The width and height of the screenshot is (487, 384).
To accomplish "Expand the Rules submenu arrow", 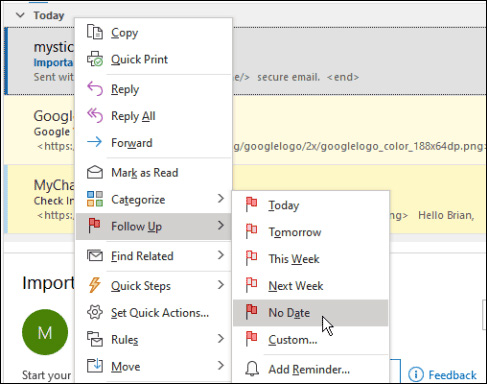I will pyautogui.click(x=221, y=339).
